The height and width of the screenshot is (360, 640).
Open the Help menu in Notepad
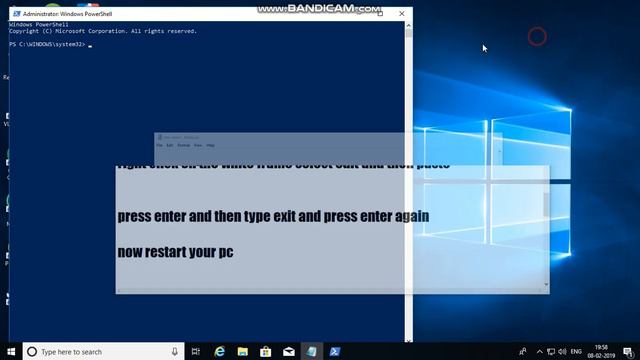point(211,145)
